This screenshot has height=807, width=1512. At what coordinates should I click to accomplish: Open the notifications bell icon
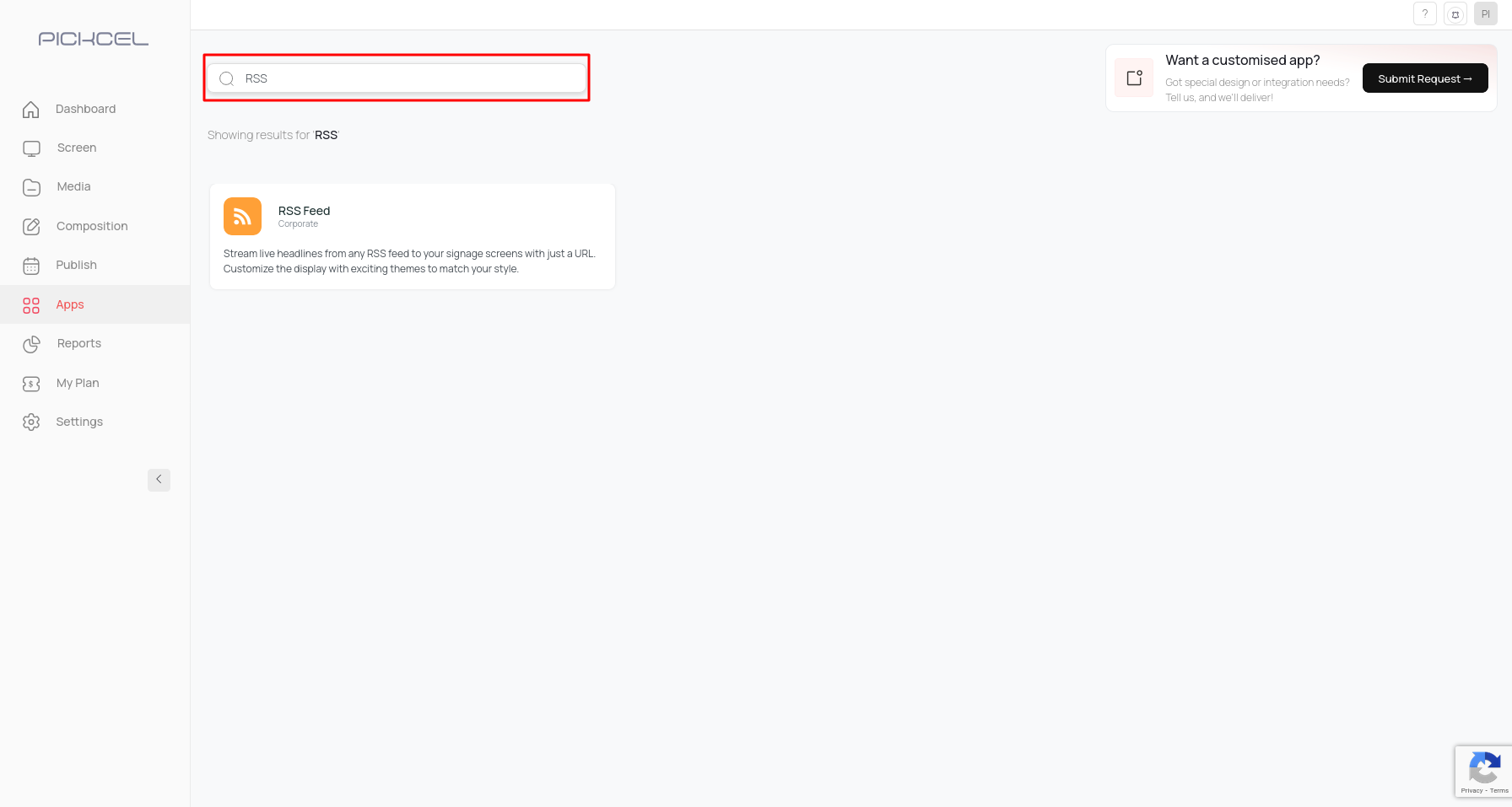click(x=1455, y=13)
